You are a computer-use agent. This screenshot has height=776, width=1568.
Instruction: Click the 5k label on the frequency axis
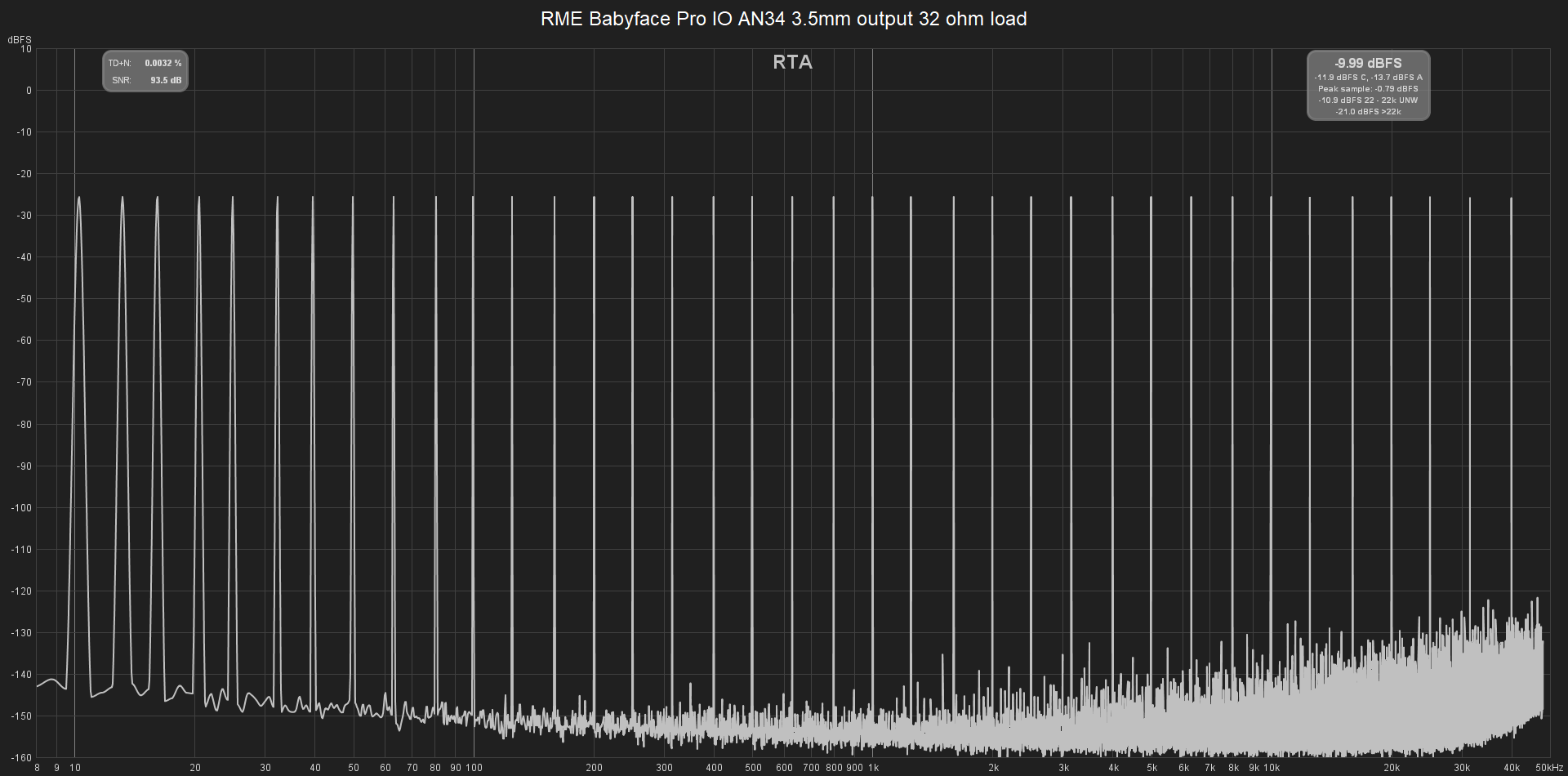[x=1151, y=768]
